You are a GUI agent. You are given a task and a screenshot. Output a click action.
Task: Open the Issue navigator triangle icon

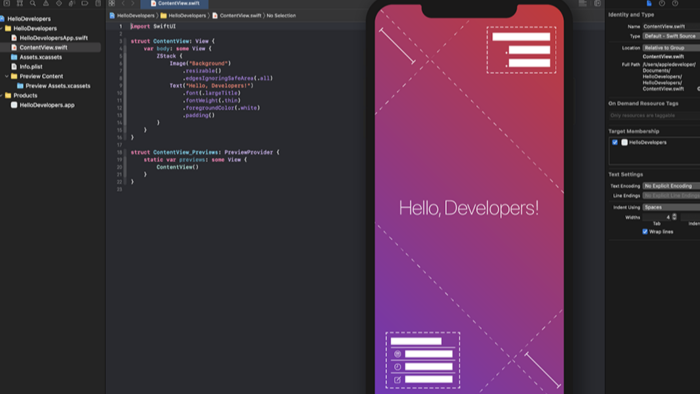pos(46,3)
